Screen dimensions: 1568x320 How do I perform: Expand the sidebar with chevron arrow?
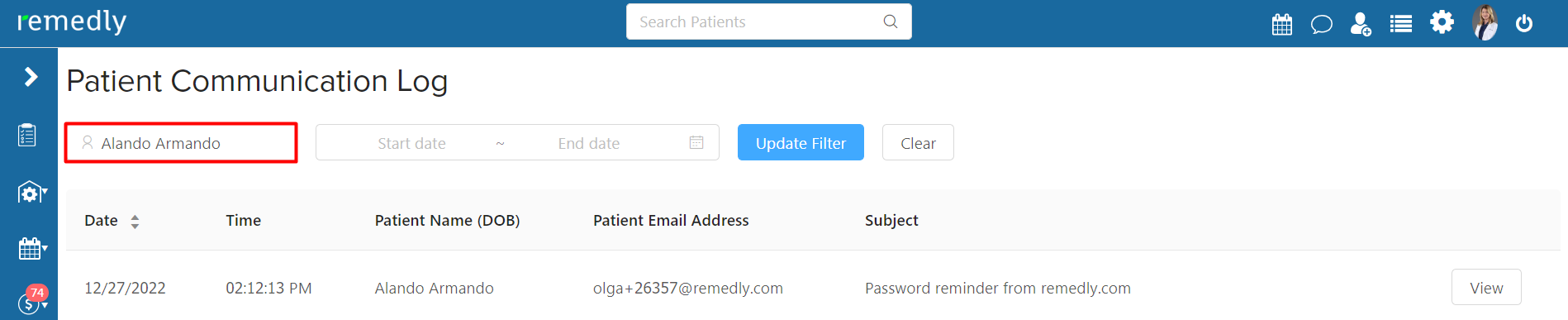point(31,77)
